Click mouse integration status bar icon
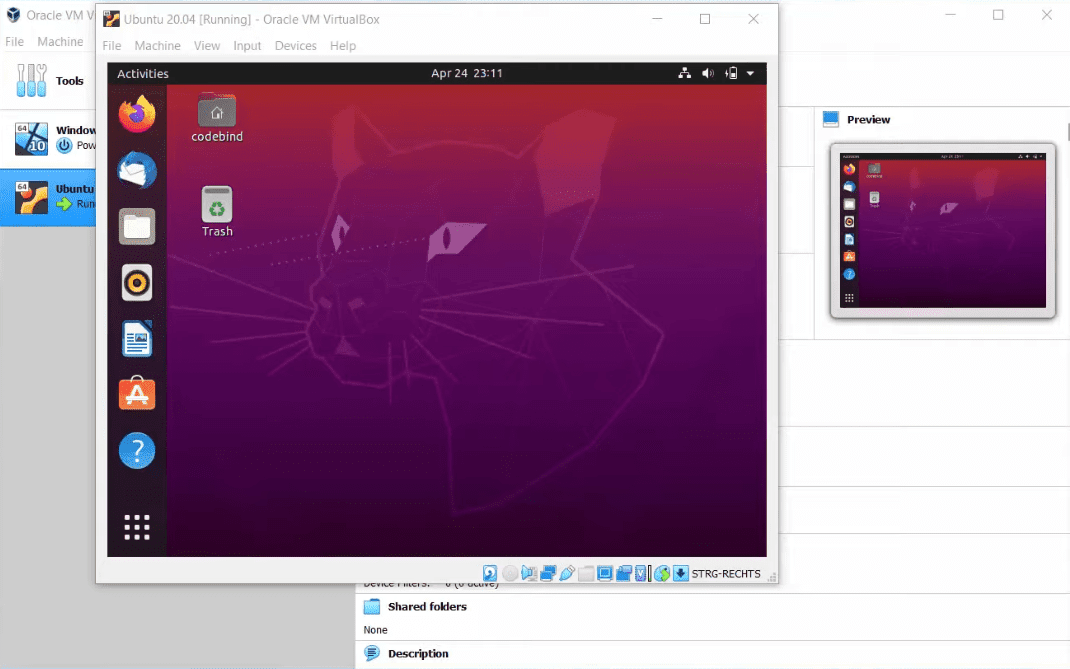This screenshot has width=1070, height=669. point(662,573)
